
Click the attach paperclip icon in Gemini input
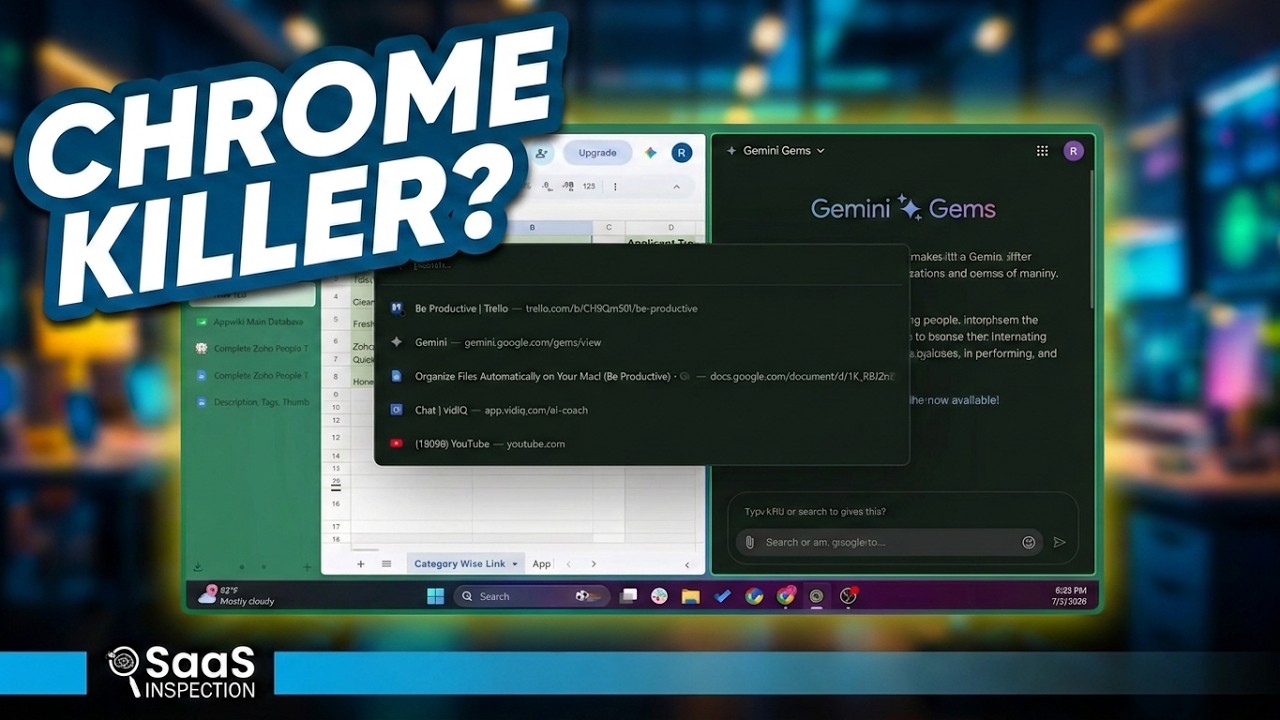tap(749, 542)
